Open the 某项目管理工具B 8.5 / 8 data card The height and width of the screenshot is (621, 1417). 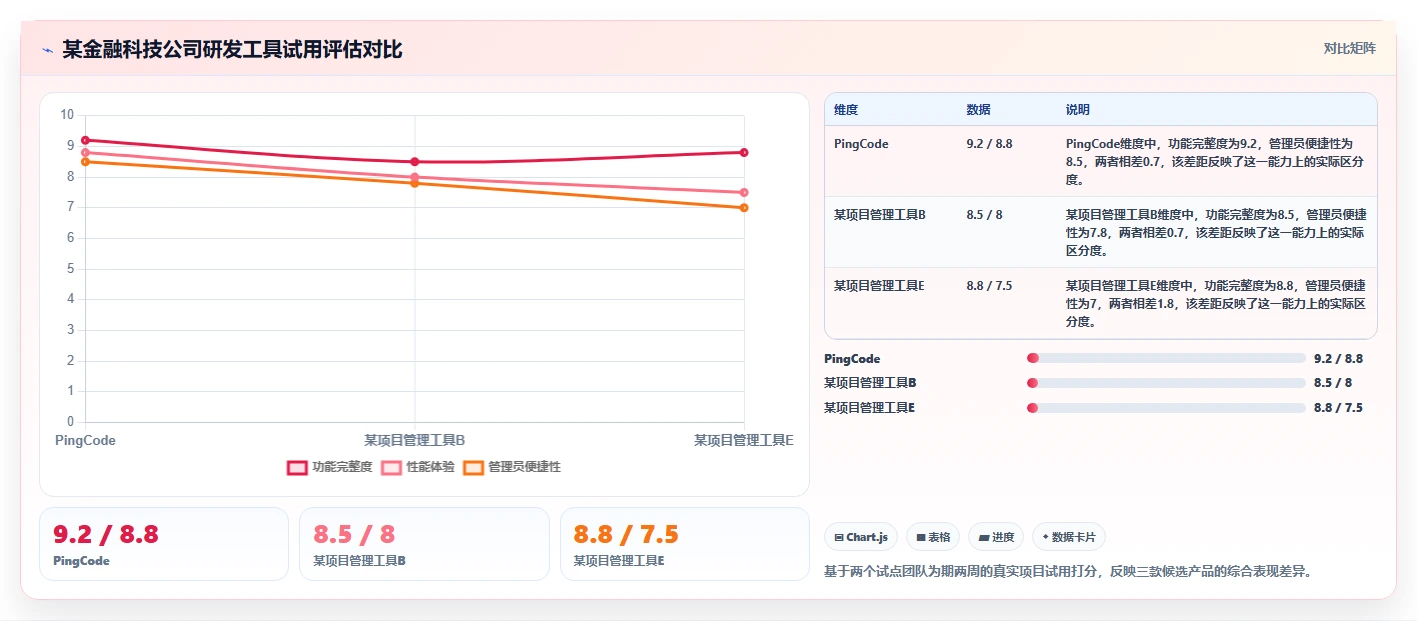tap(424, 544)
